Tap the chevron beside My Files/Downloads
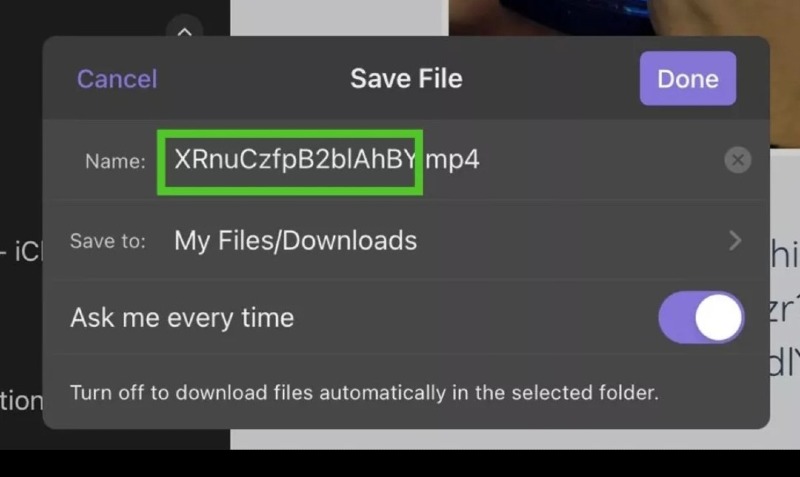This screenshot has width=800, height=477. (x=735, y=241)
